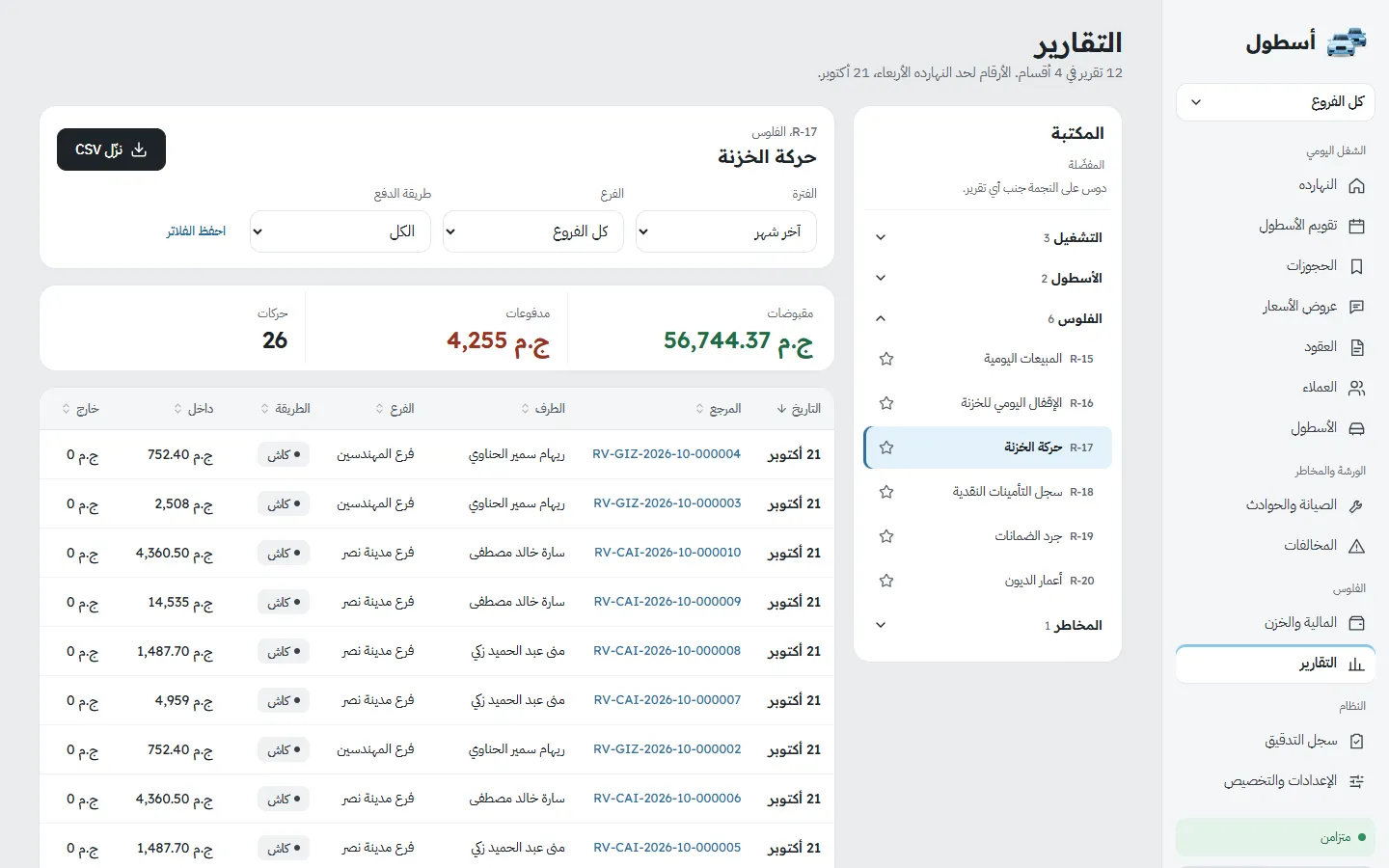Click the المخالفات warning triangle icon
Screen dimensions: 1389x868
pos(1356,546)
